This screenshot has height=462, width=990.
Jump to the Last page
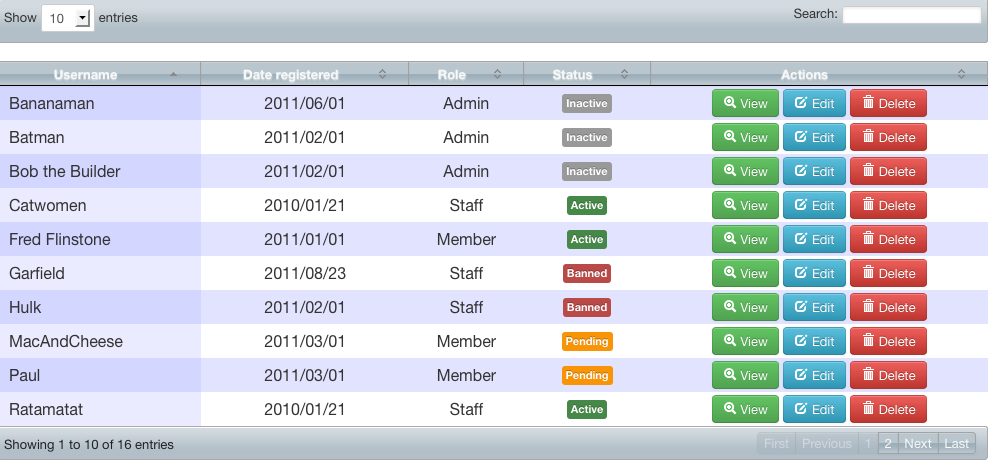tap(957, 444)
